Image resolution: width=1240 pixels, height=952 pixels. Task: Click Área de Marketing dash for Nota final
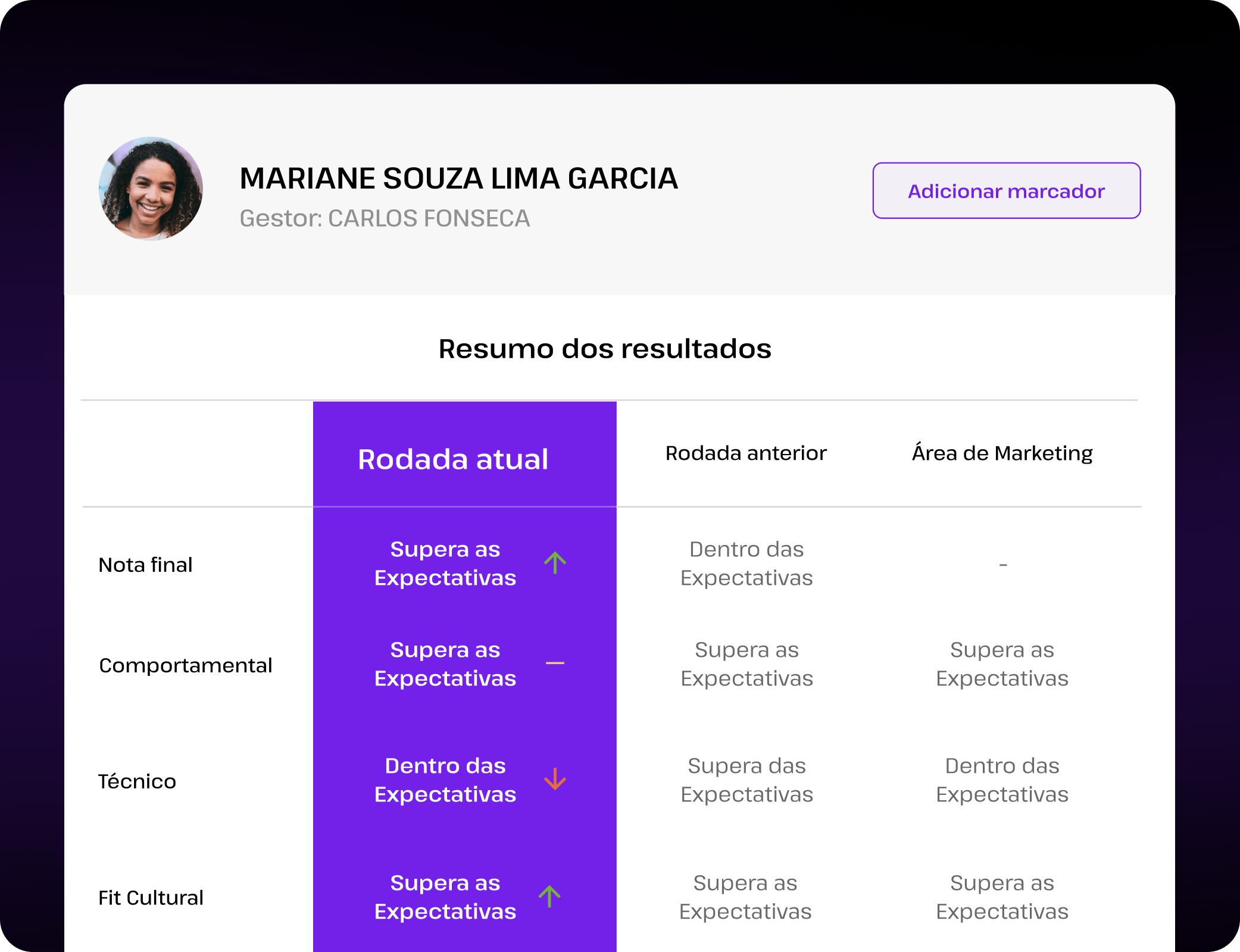coord(1002,565)
